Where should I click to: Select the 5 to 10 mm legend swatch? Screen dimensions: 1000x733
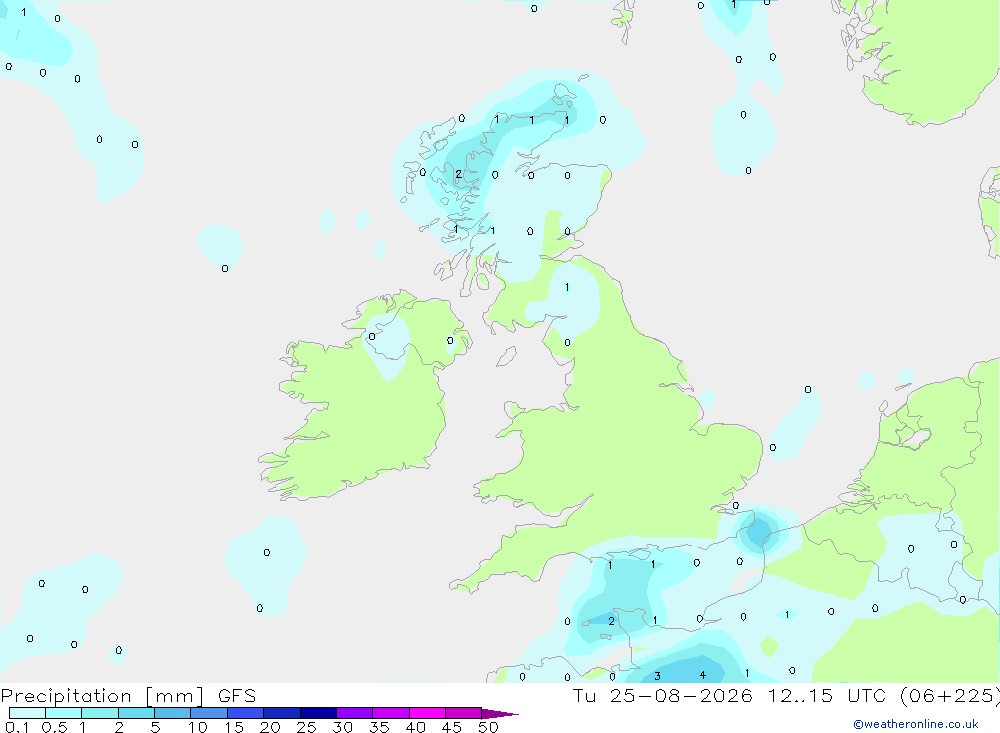click(x=173, y=713)
